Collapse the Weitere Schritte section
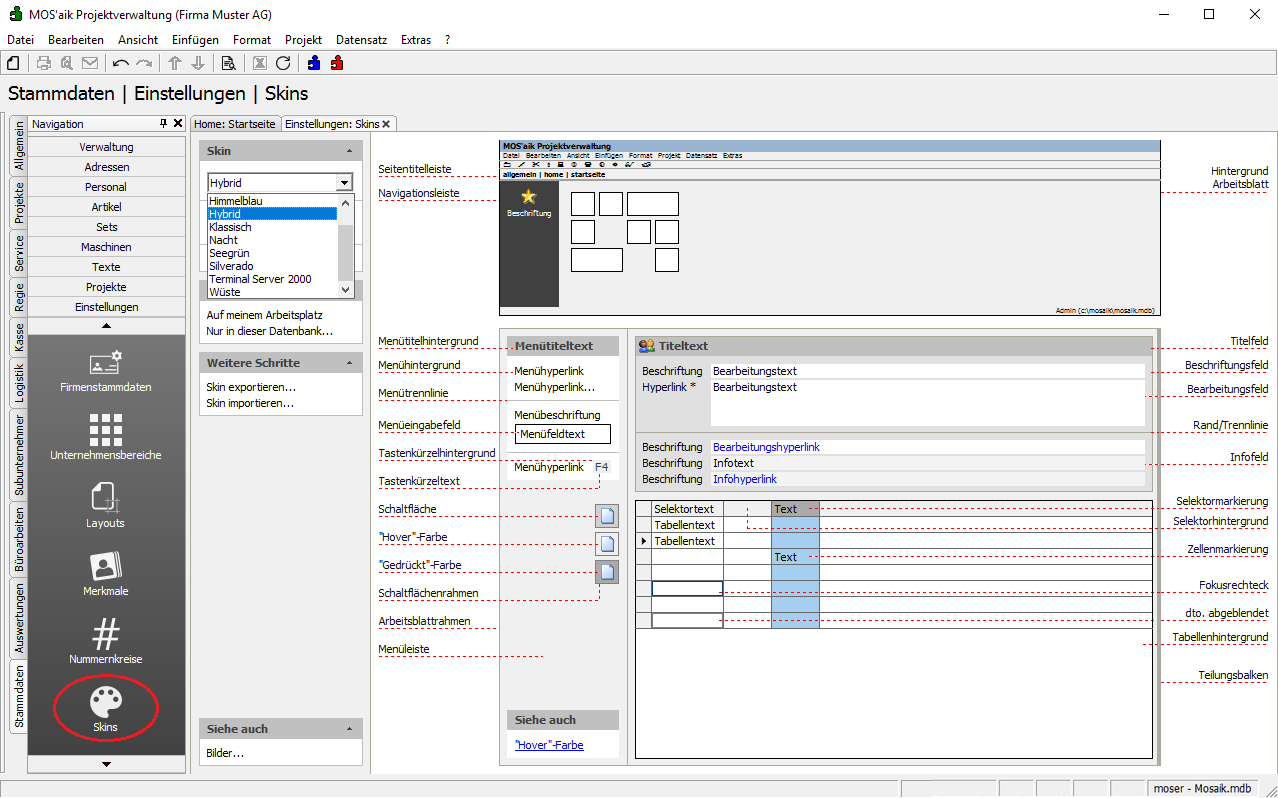Viewport: 1278px width, 798px height. point(349,363)
